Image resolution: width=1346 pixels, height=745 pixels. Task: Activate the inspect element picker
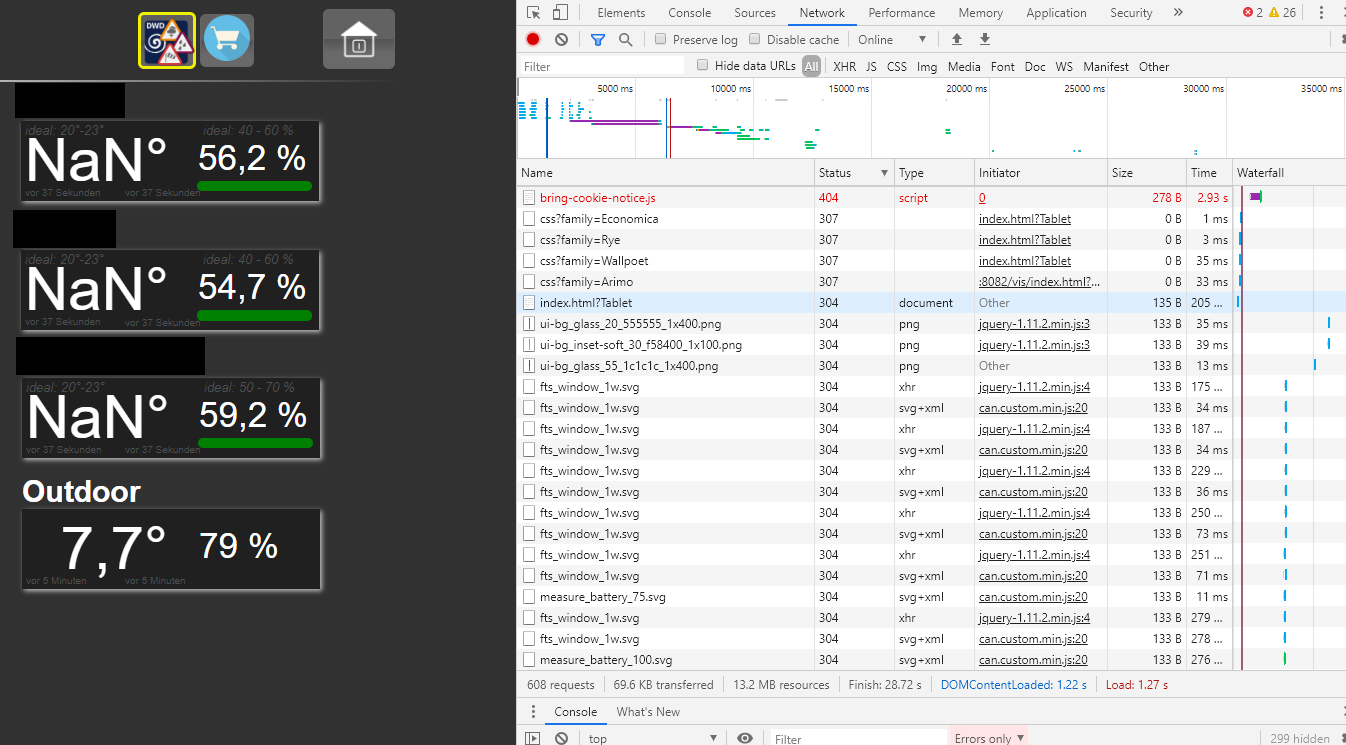click(x=534, y=13)
